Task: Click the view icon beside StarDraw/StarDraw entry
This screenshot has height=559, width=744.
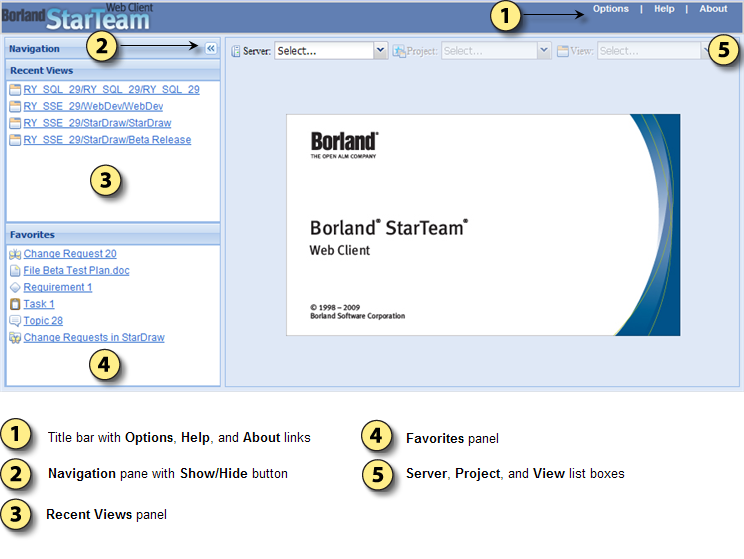Action: 15,123
